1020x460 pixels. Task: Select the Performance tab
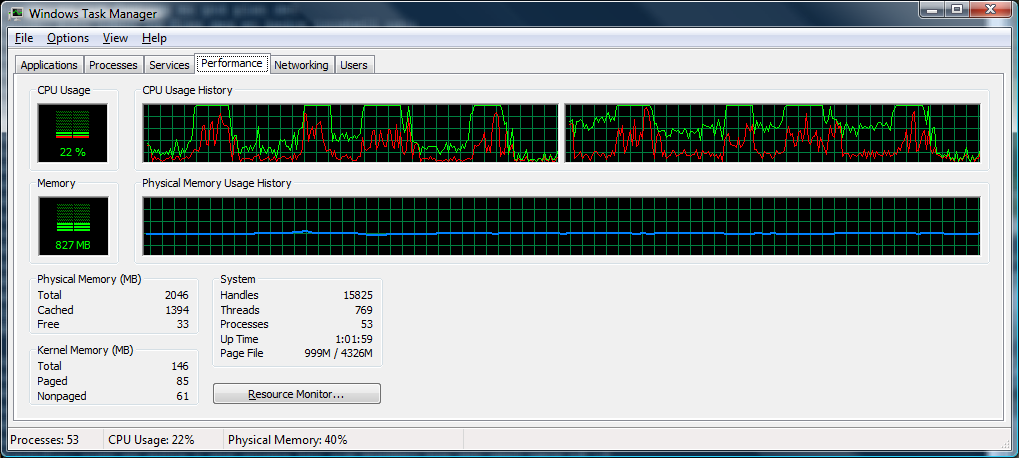coord(232,64)
